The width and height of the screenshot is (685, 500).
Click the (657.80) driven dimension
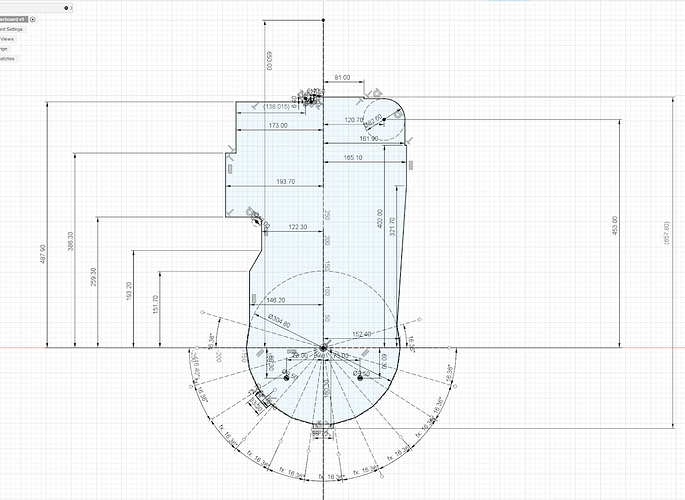tap(667, 233)
